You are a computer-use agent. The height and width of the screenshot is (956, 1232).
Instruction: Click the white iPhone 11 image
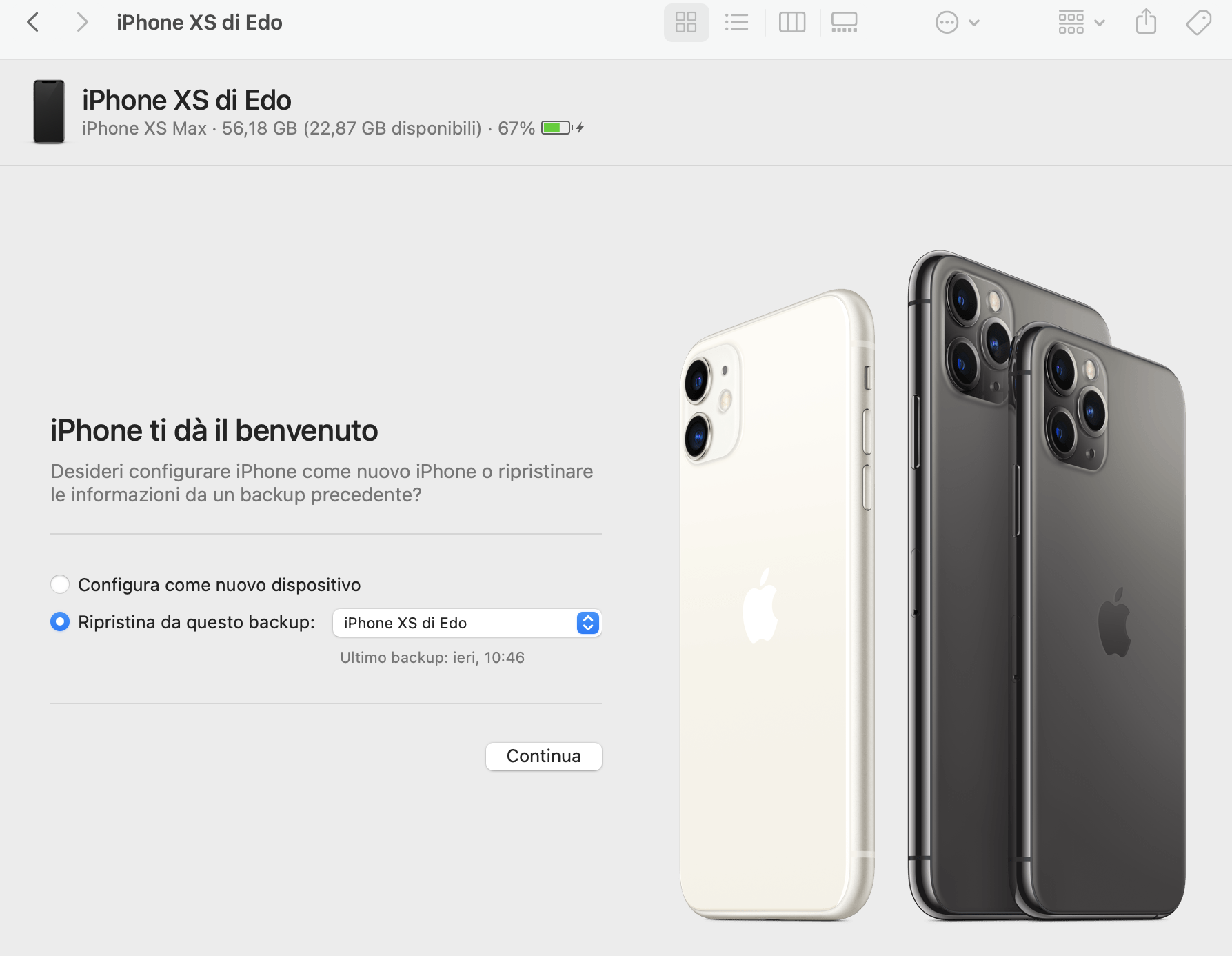click(778, 604)
